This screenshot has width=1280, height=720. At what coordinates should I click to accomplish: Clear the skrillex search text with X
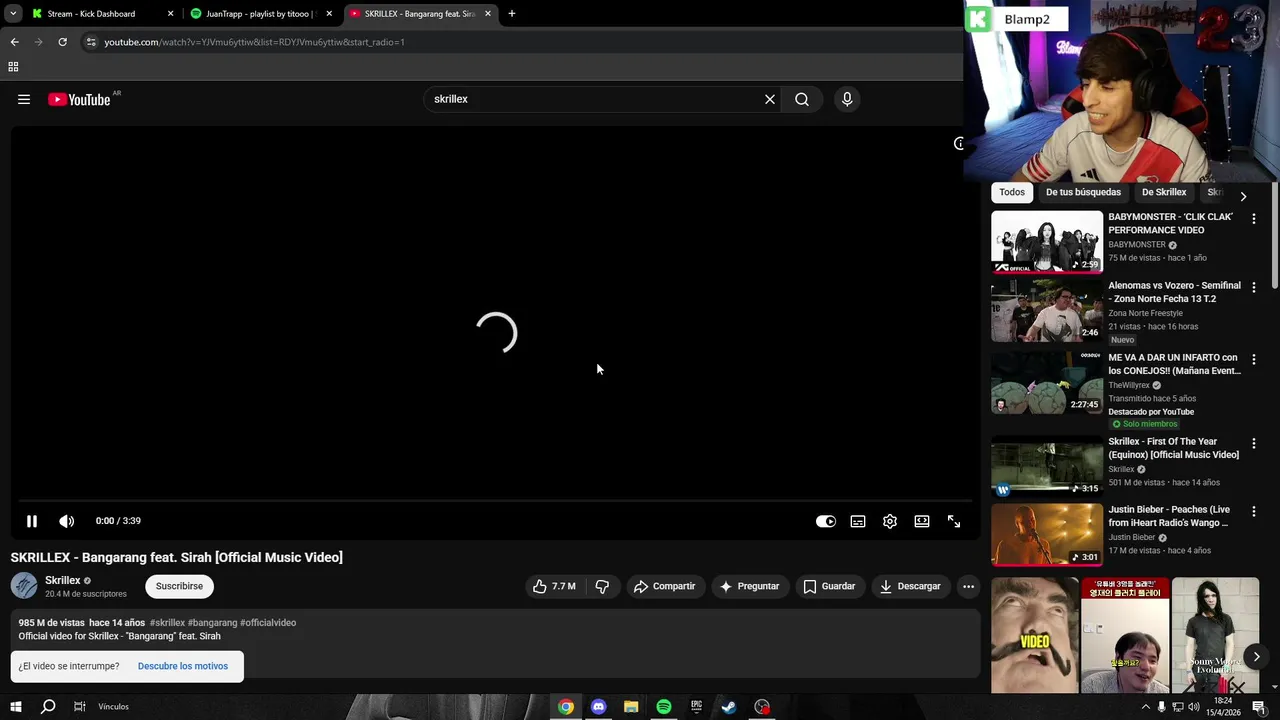pyautogui.click(x=770, y=99)
